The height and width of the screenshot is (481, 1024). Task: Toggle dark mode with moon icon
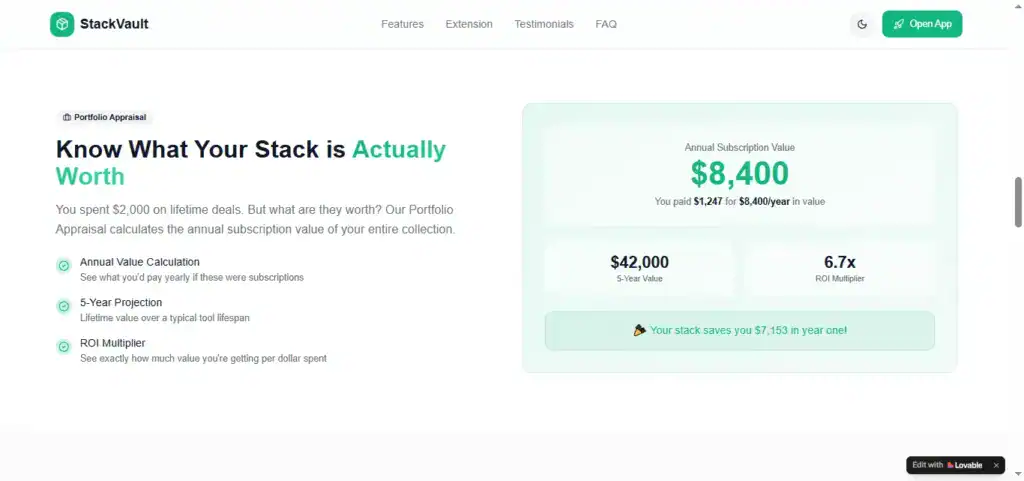[x=862, y=24]
